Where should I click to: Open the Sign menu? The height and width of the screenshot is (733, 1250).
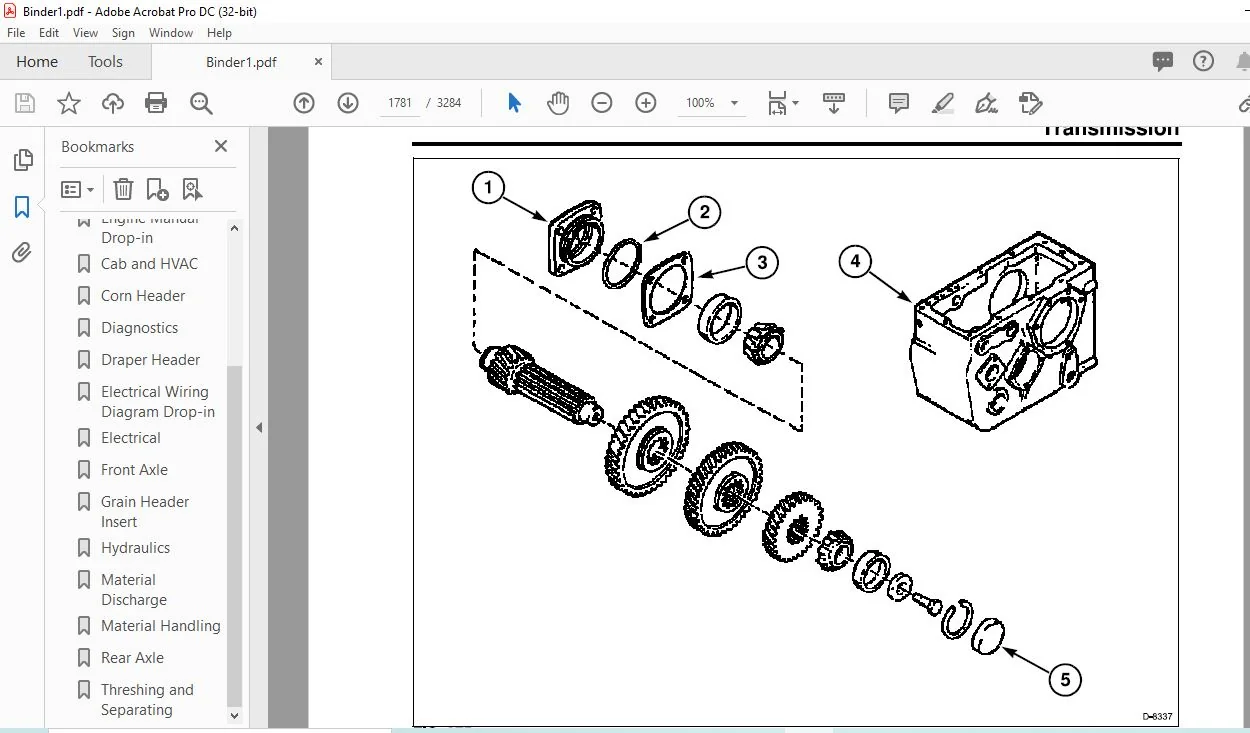[123, 33]
